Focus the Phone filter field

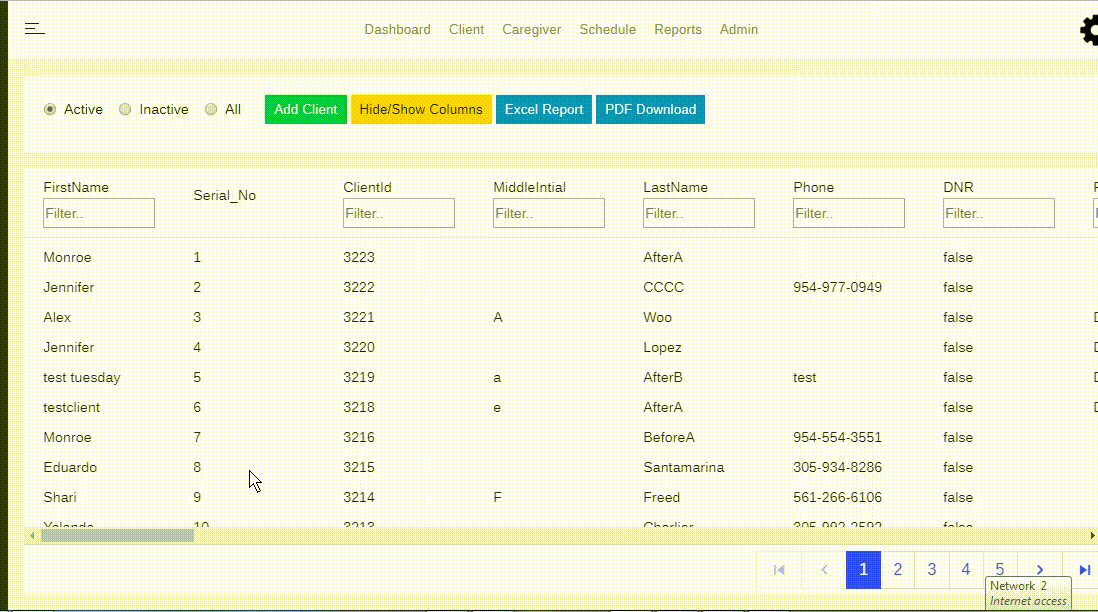click(849, 213)
